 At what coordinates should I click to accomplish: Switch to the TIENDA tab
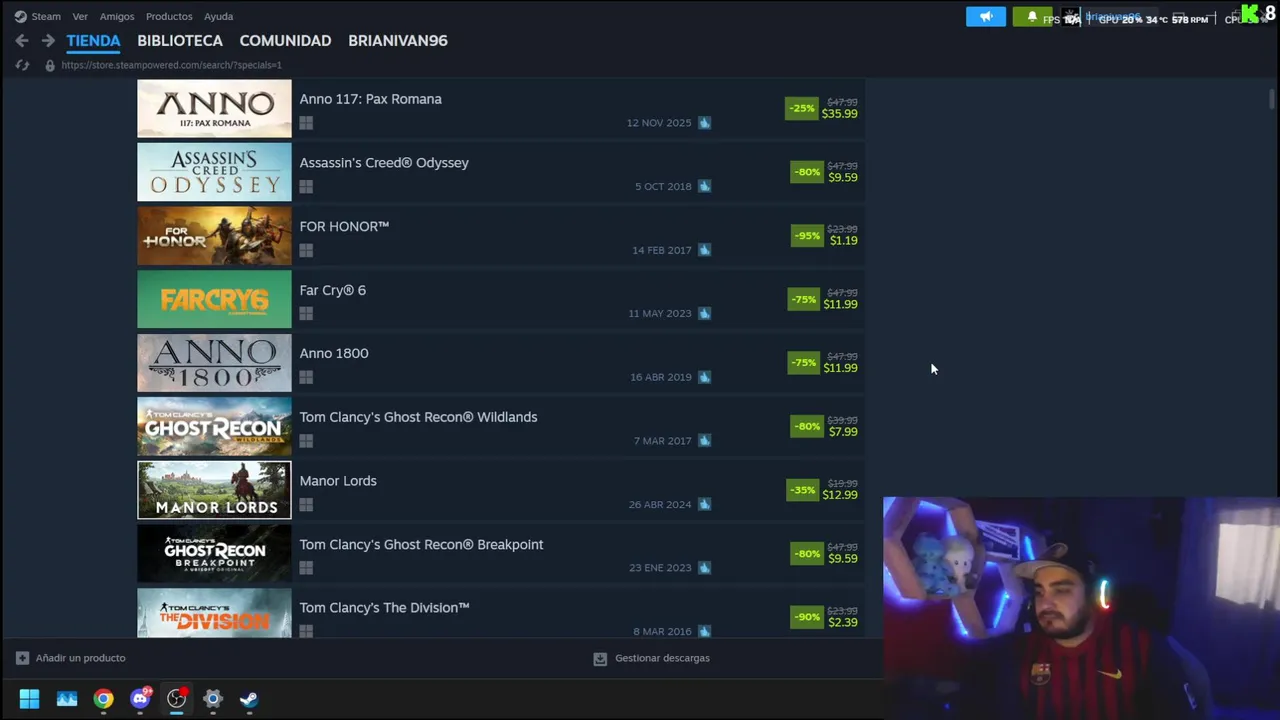pyautogui.click(x=93, y=41)
